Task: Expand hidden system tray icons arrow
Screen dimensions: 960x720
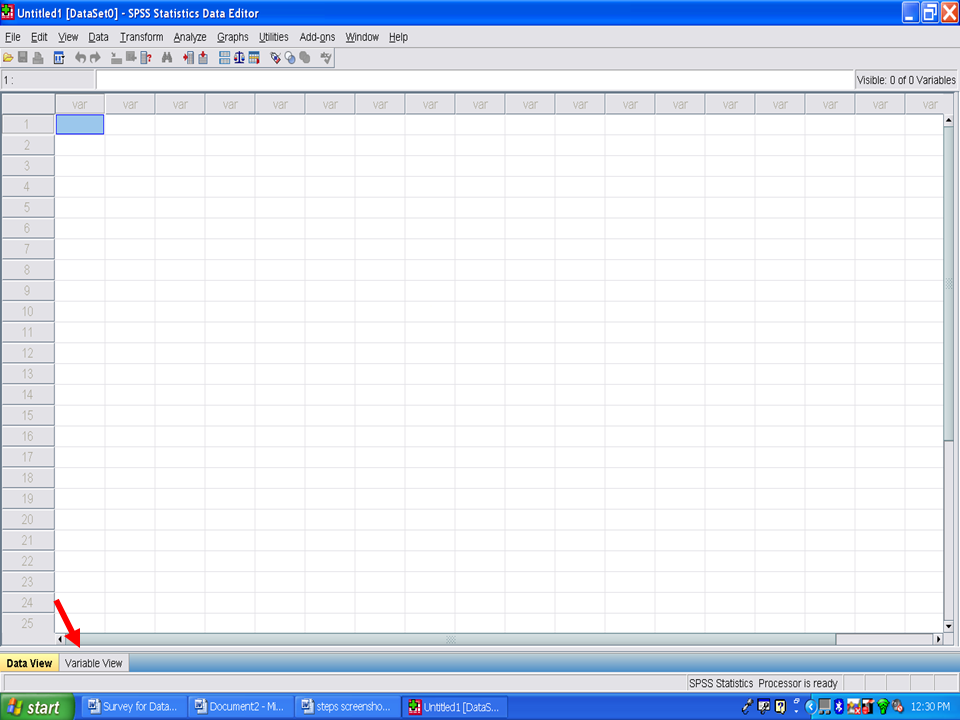Action: [x=811, y=707]
